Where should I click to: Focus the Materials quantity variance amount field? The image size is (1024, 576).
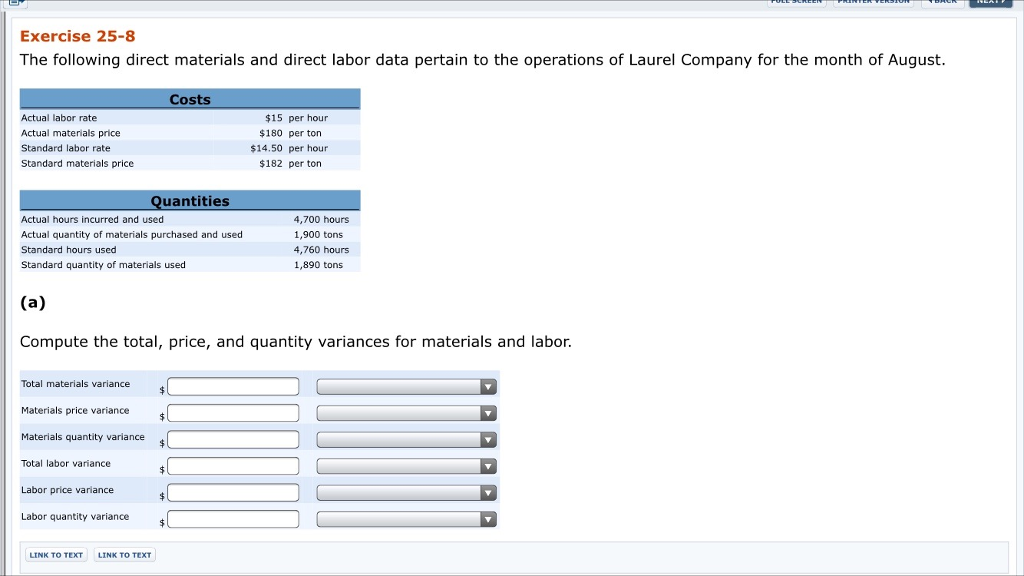(x=233, y=440)
